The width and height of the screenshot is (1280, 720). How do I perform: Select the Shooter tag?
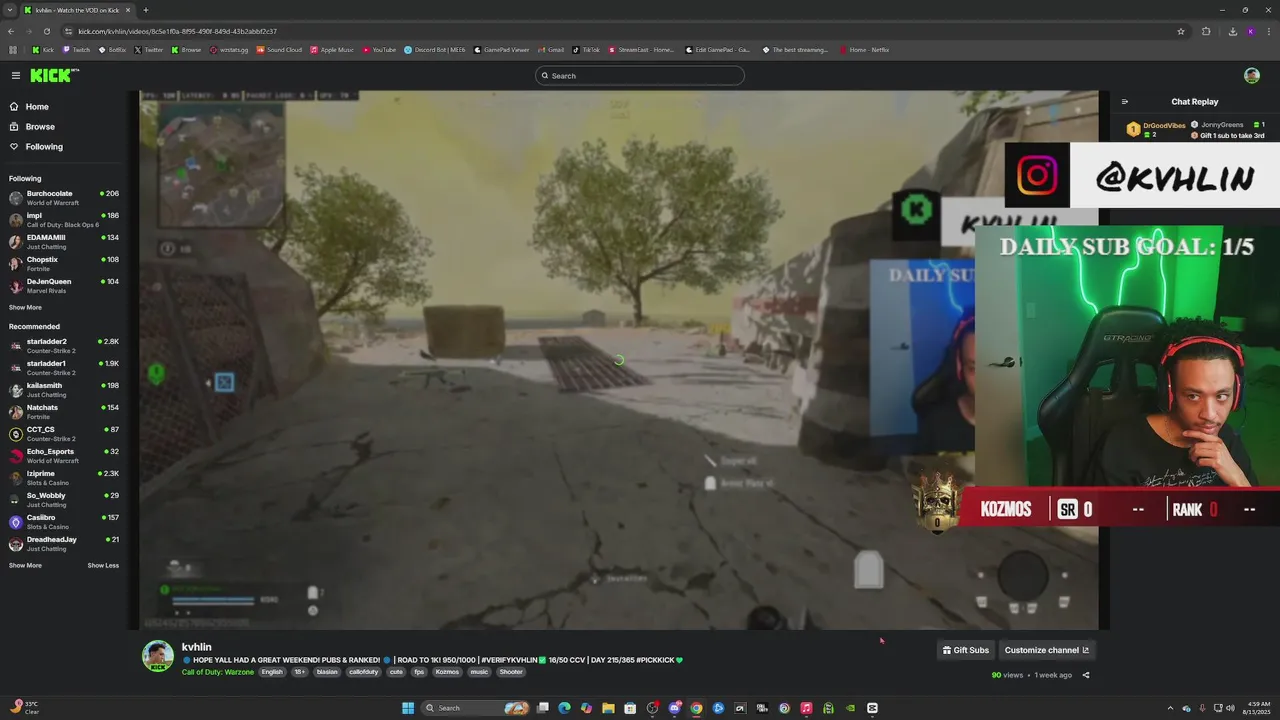[x=511, y=672]
